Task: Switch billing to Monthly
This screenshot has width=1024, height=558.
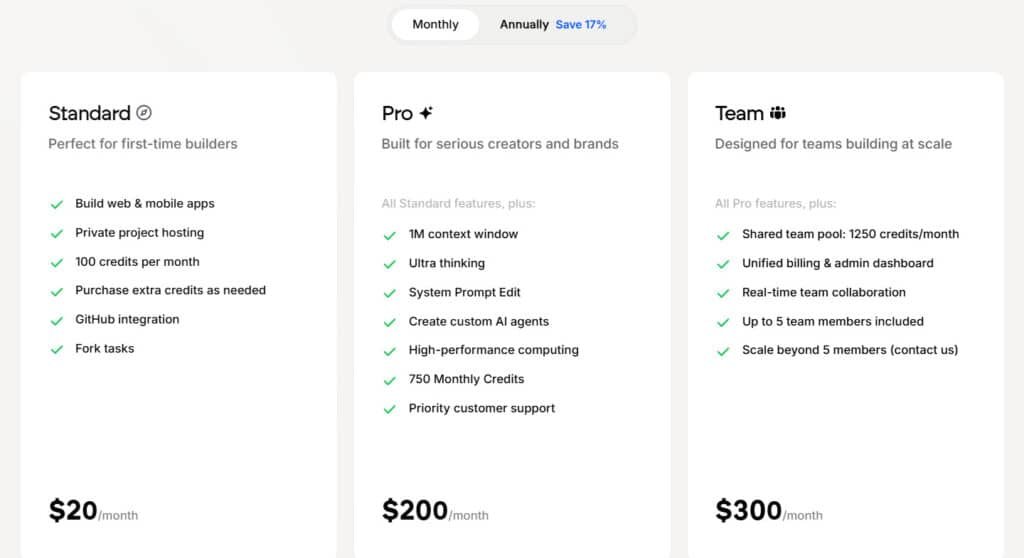Action: point(435,24)
